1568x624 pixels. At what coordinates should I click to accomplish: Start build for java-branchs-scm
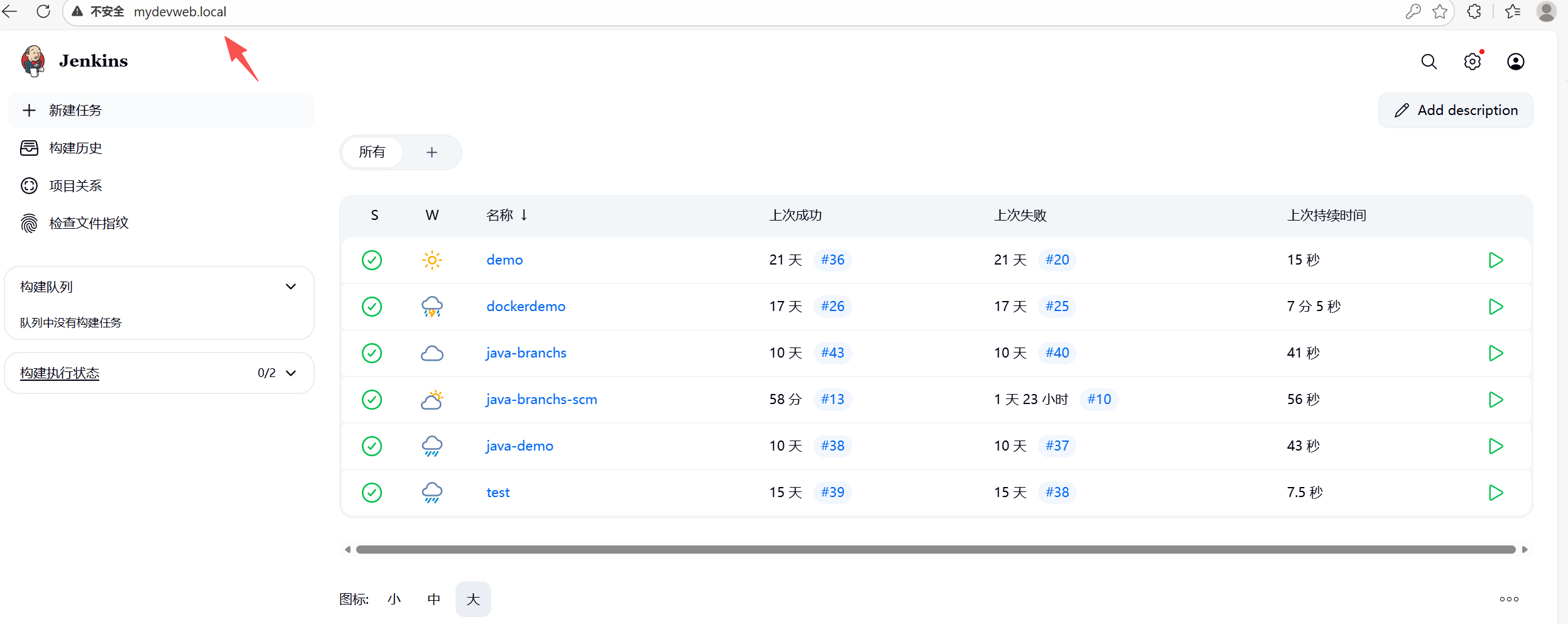pos(1496,400)
